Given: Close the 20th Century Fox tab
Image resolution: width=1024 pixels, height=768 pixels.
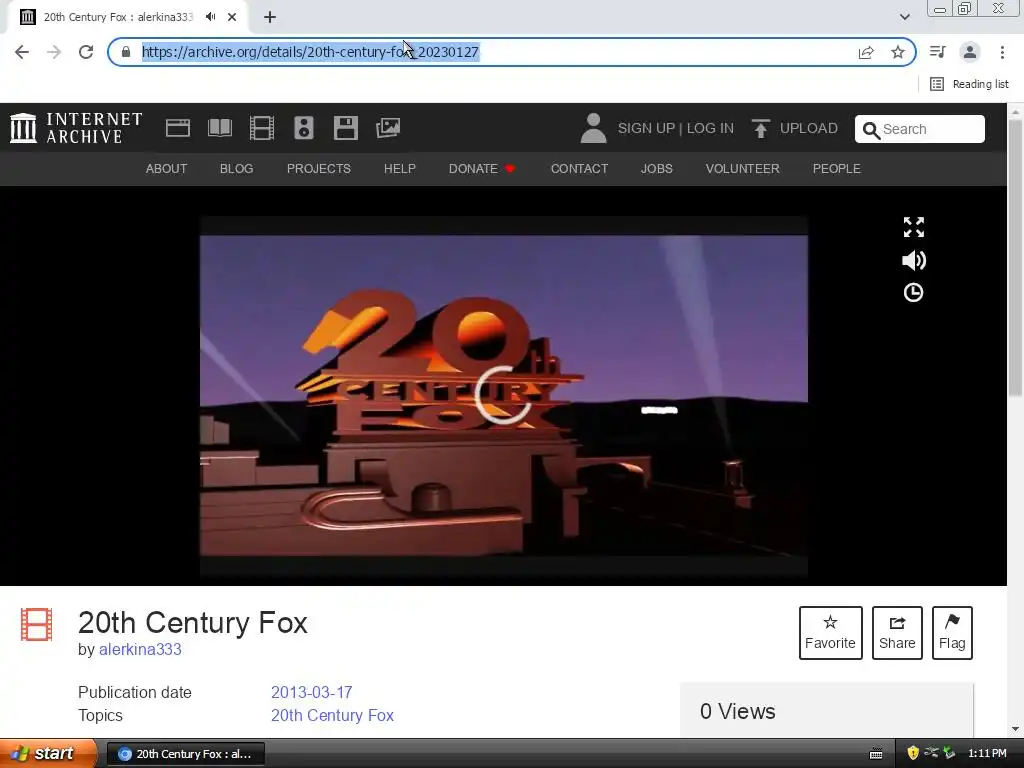Looking at the screenshot, I should point(232,17).
